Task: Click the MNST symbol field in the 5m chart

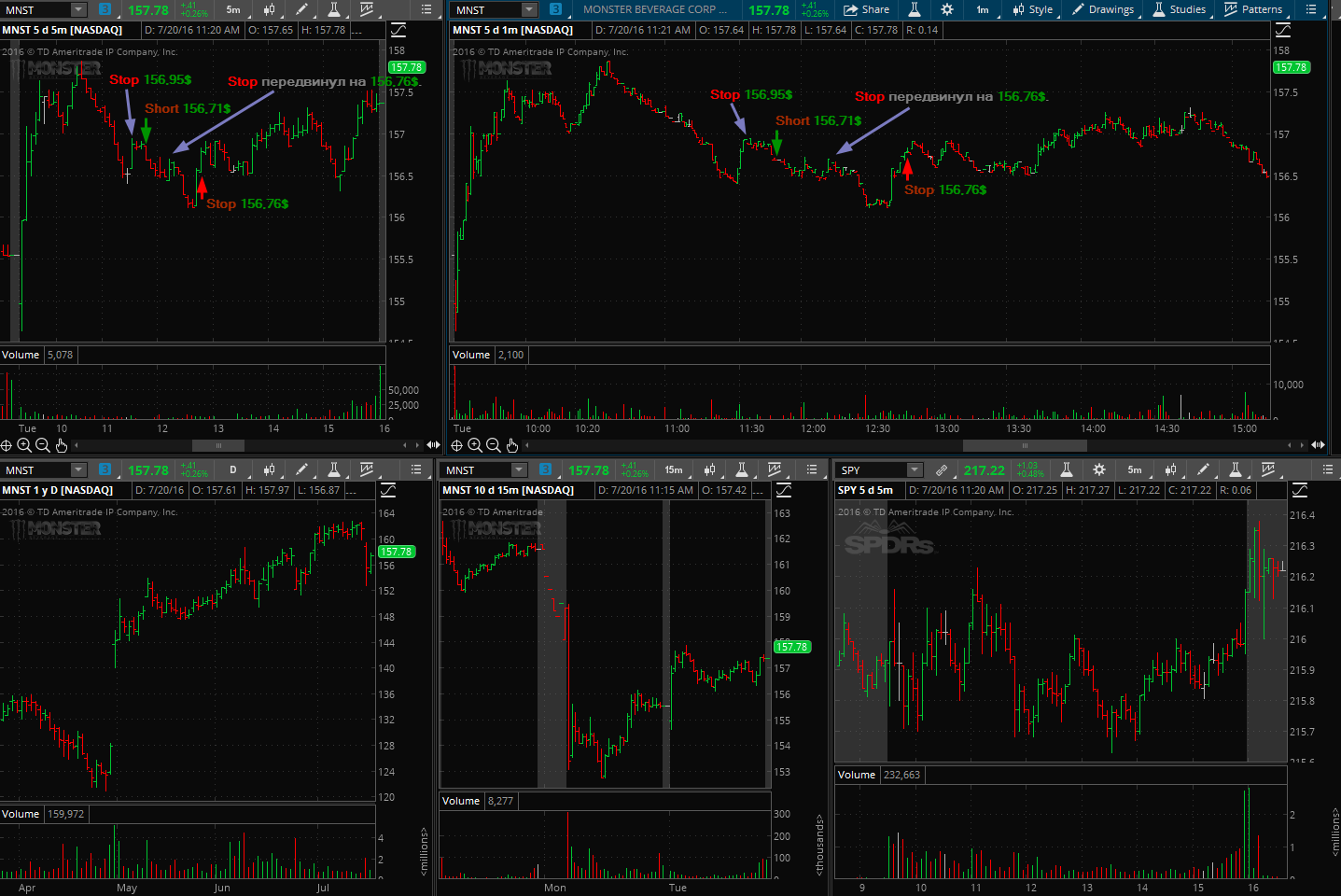Action: pos(35,9)
